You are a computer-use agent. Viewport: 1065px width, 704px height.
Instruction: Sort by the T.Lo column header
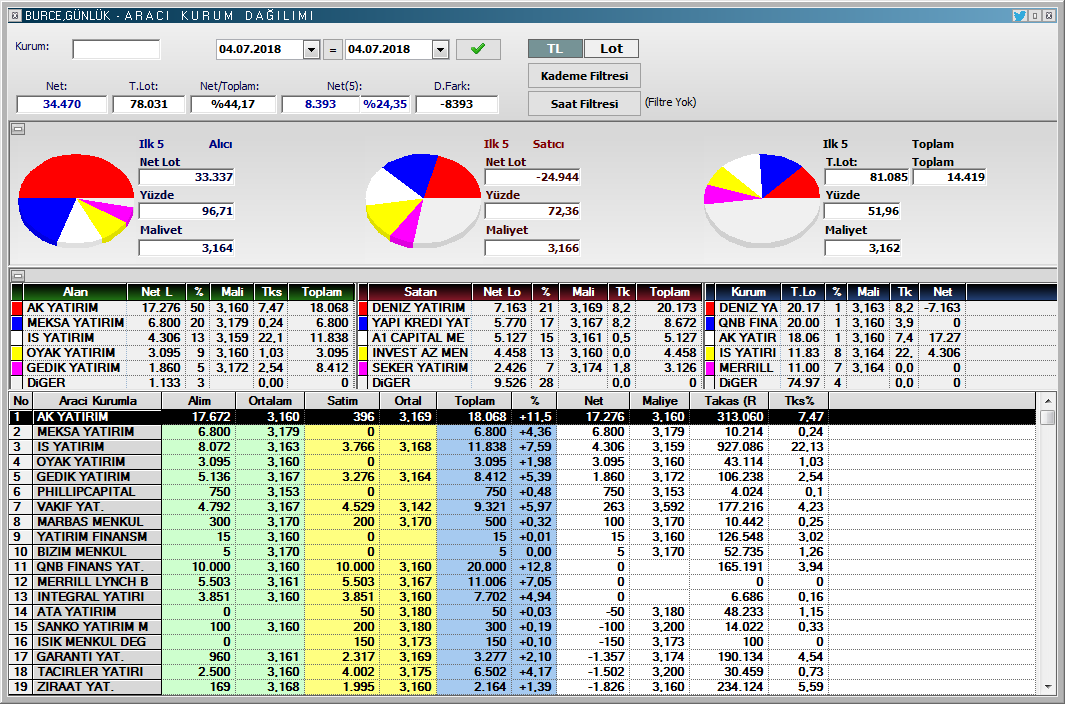[803, 292]
